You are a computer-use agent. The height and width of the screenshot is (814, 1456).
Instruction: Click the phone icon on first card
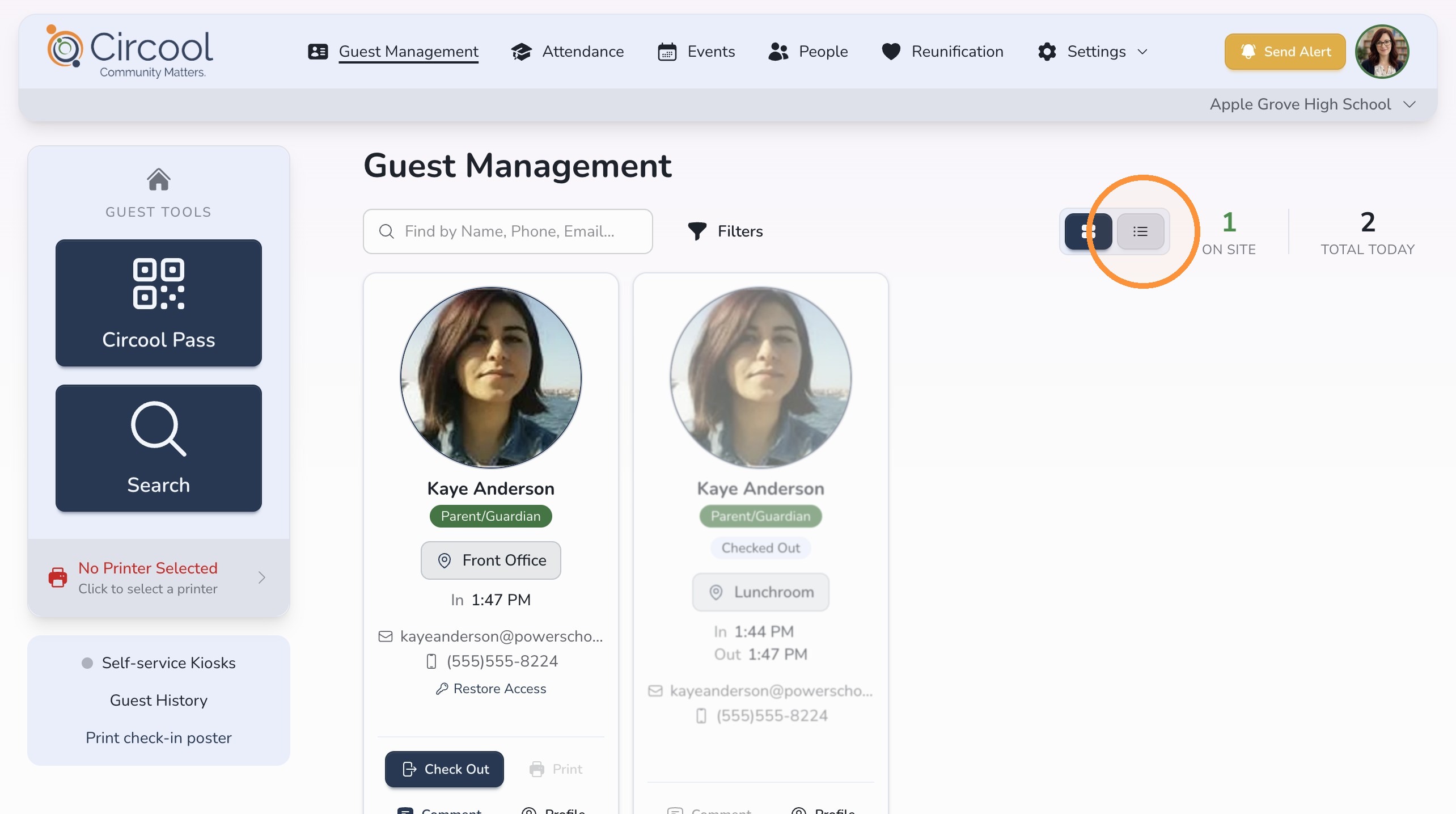[x=431, y=661]
